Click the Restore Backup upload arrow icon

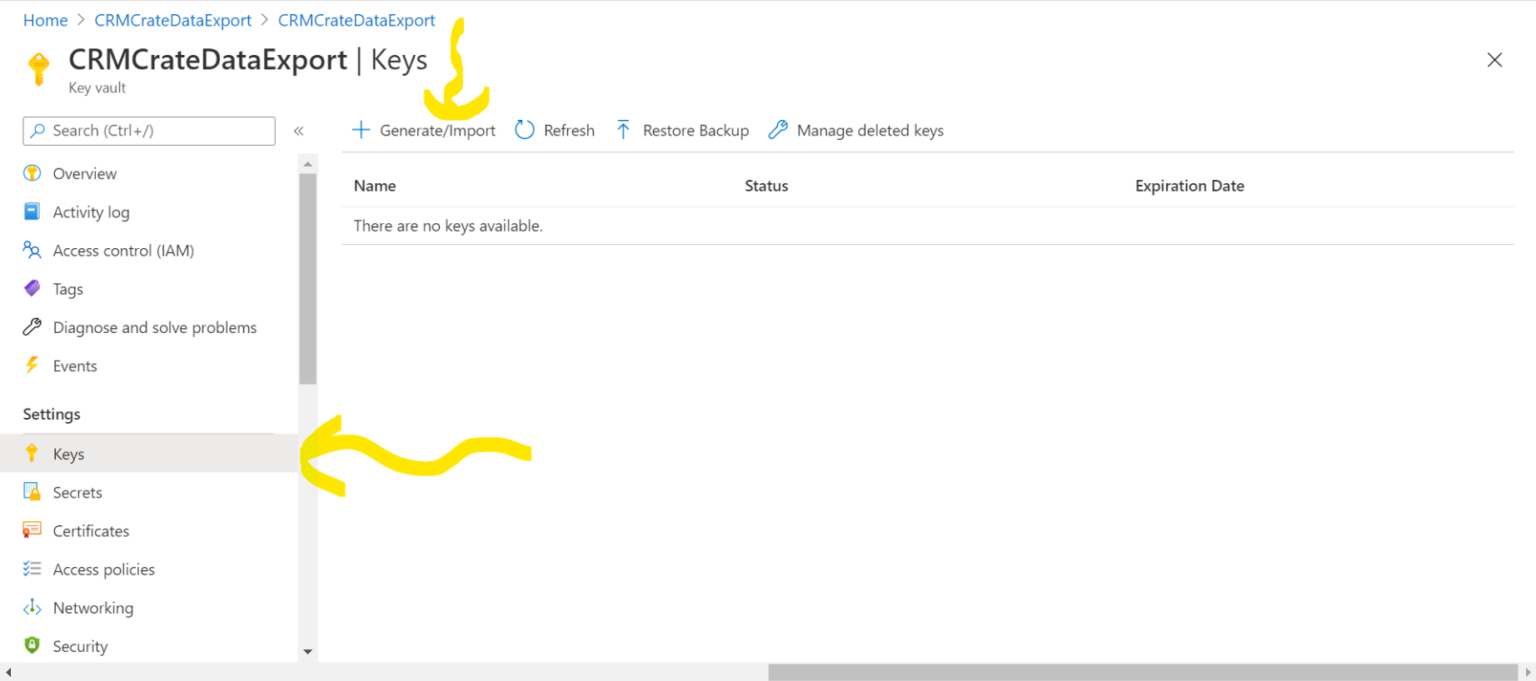click(624, 130)
